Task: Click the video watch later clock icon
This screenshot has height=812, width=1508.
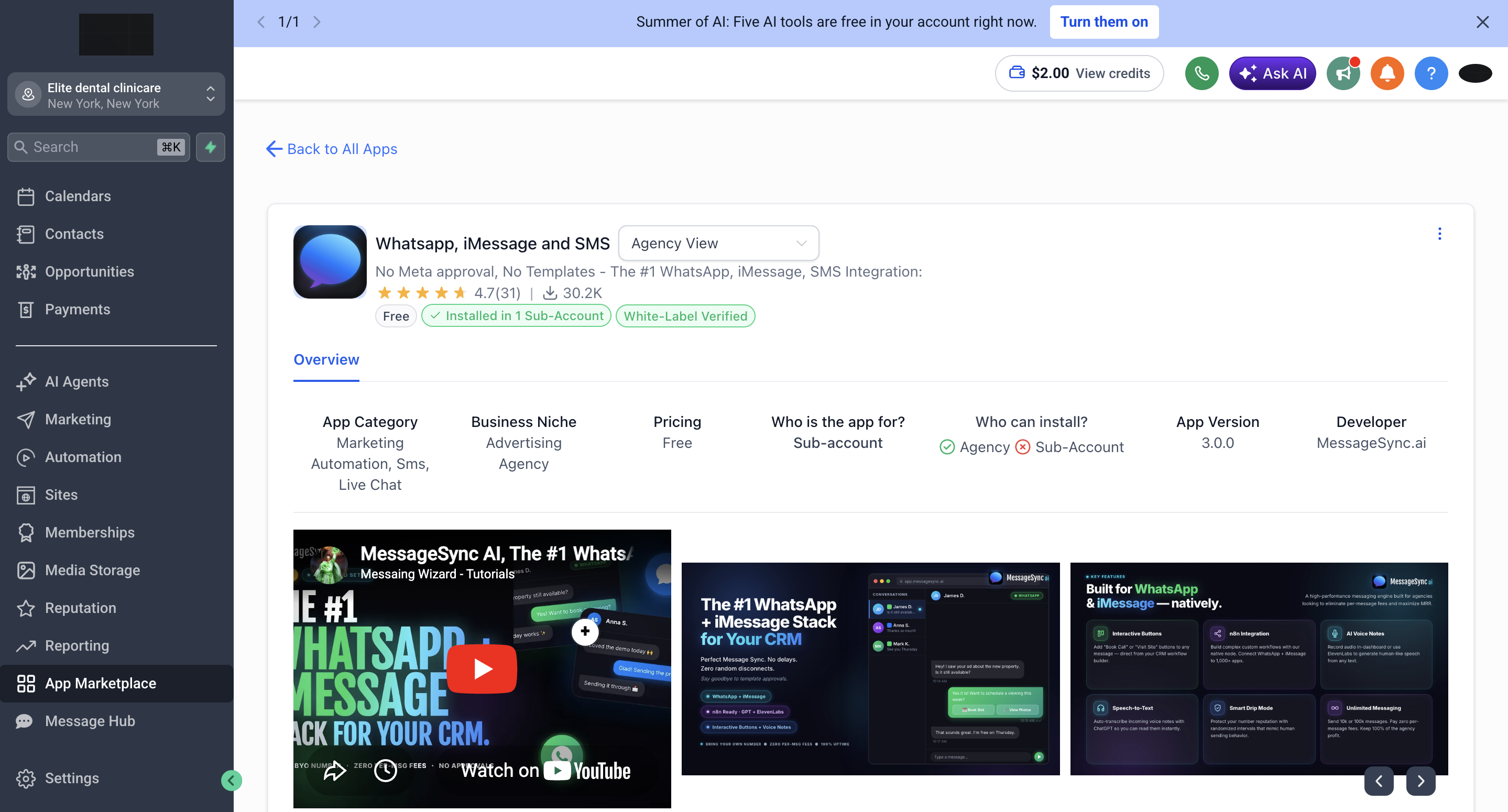Action: click(x=385, y=771)
